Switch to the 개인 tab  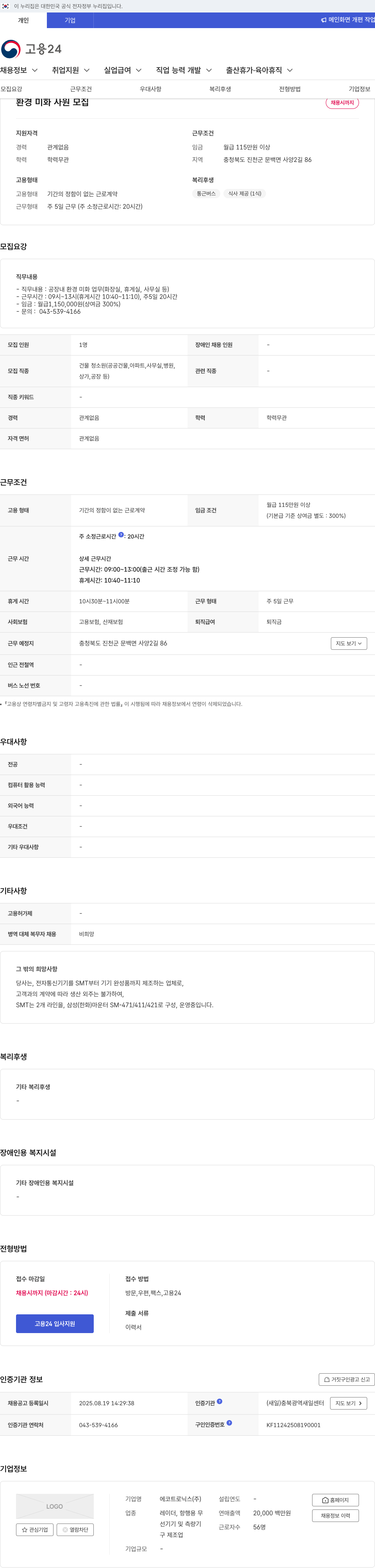(x=23, y=20)
